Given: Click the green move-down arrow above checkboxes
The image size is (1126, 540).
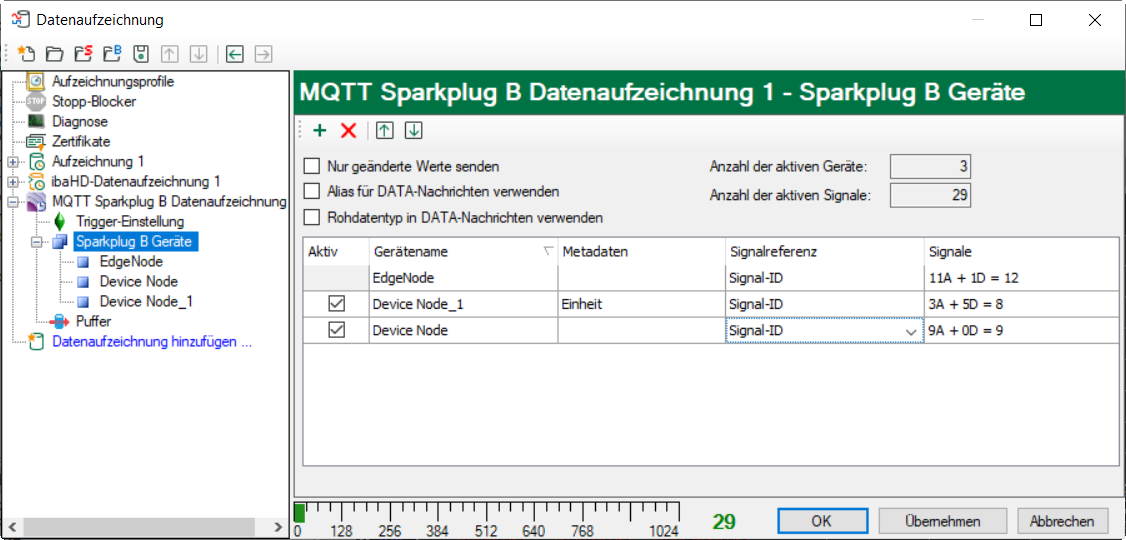Looking at the screenshot, I should [x=414, y=131].
